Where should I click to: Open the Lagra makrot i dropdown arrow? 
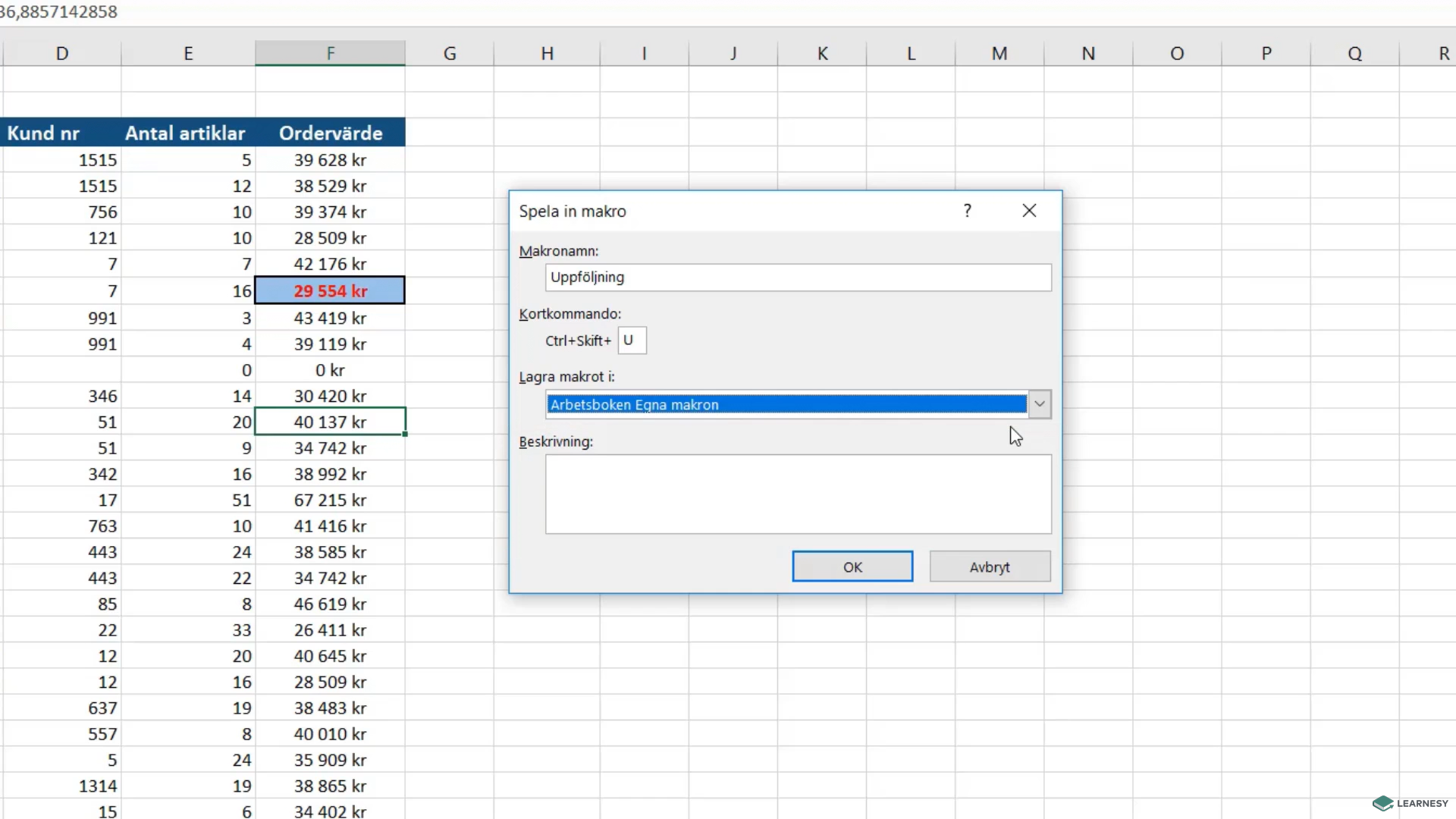click(1040, 404)
